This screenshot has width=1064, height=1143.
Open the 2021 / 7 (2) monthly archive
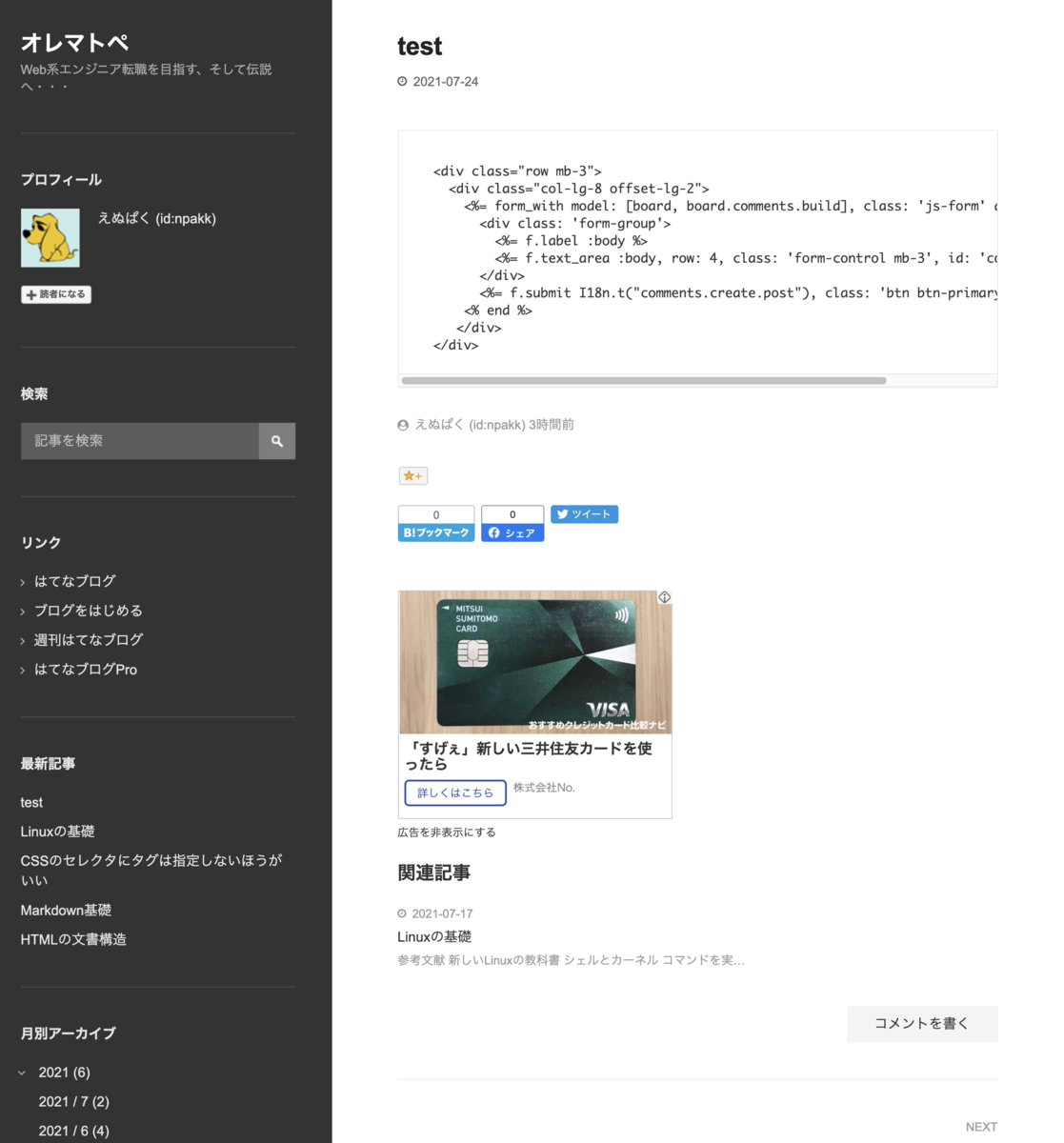coord(74,1101)
